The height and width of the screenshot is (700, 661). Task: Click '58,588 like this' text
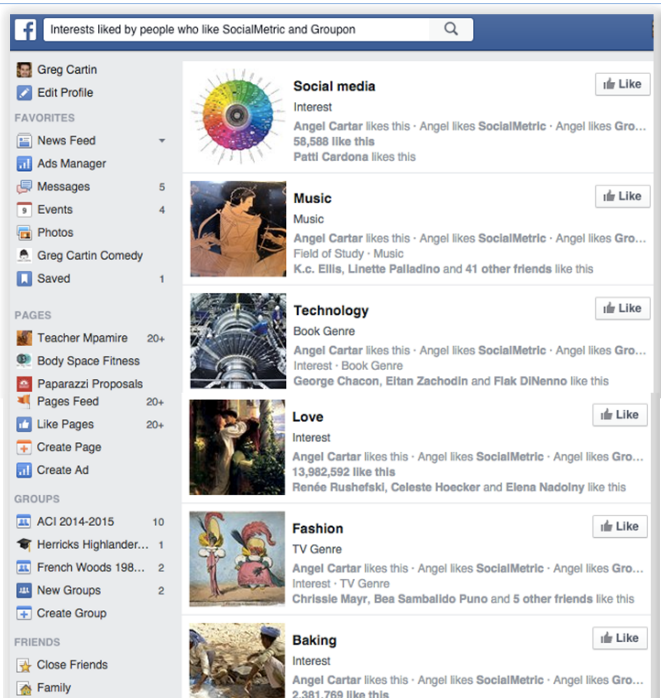(x=334, y=142)
